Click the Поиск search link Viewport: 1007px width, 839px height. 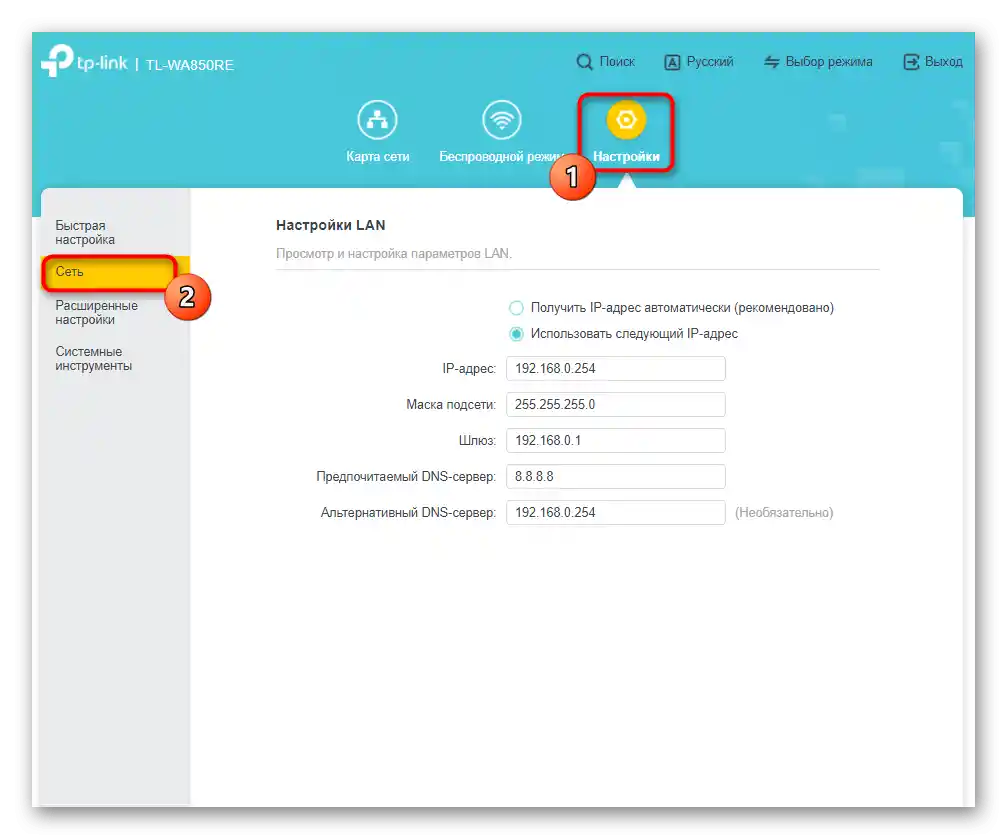point(617,62)
